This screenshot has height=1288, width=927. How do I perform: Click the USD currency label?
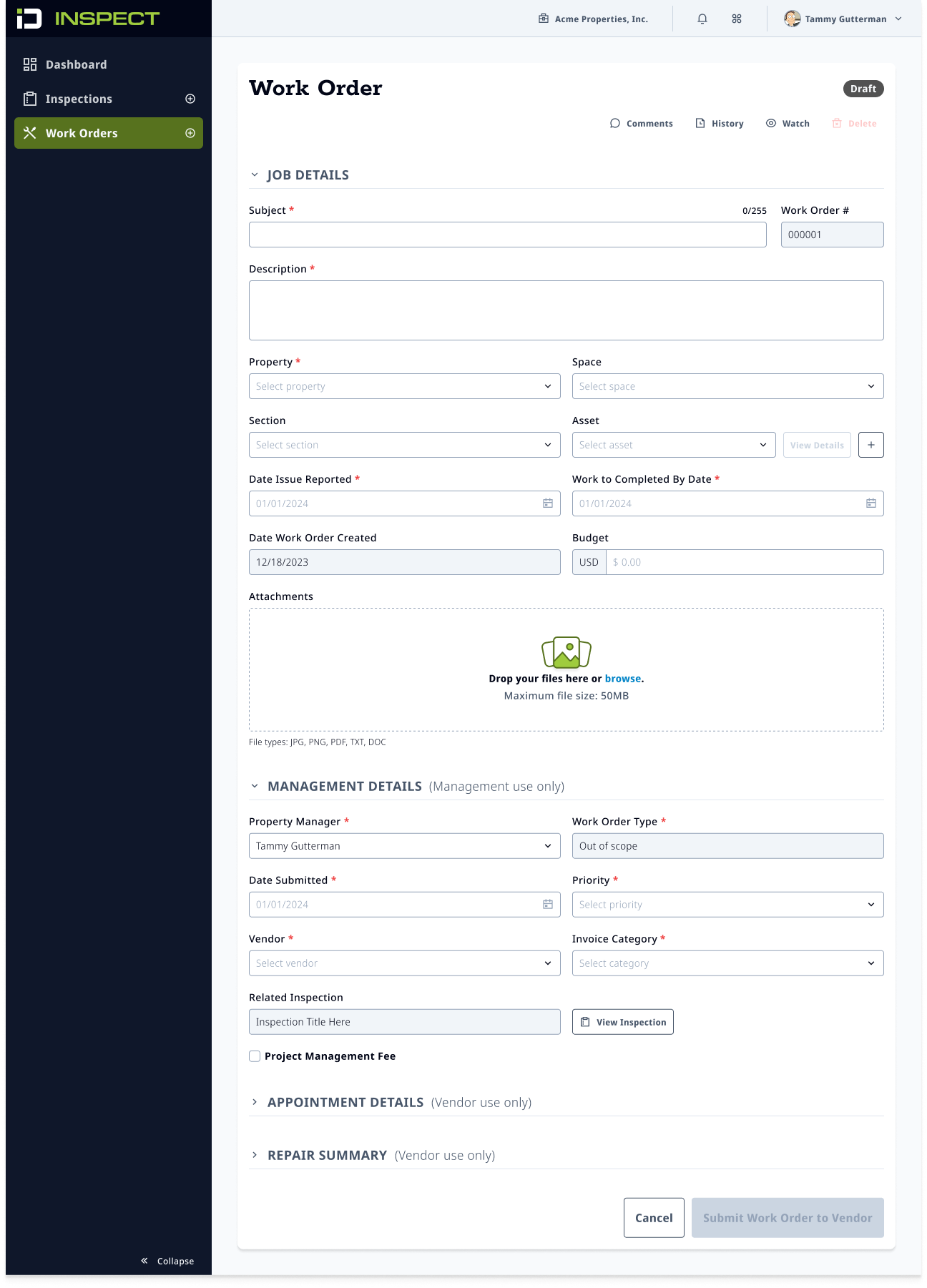coord(589,562)
